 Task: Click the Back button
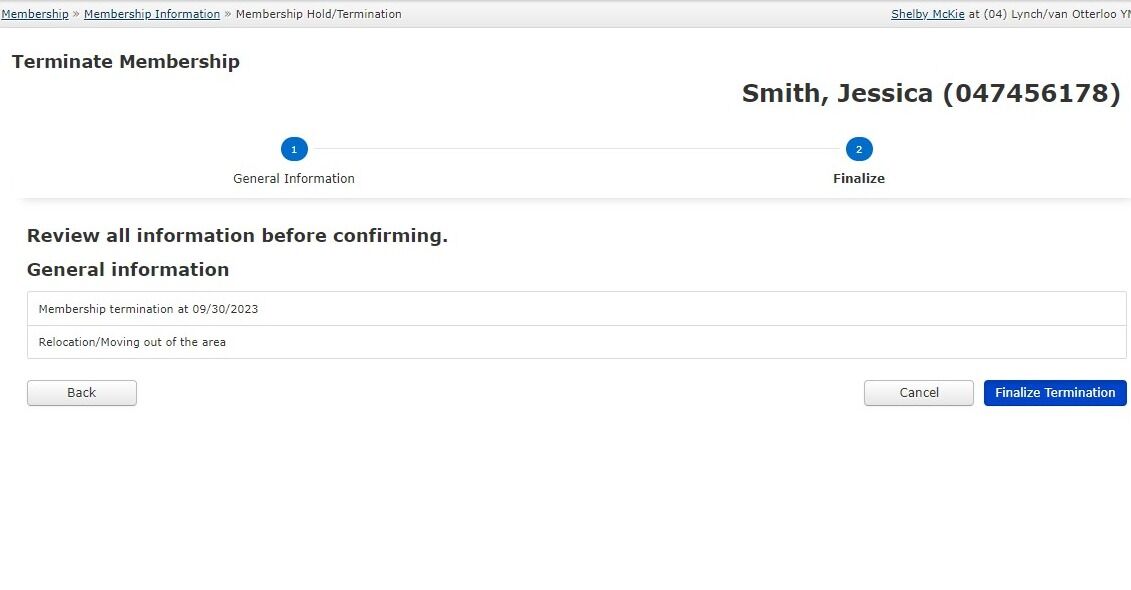pos(82,393)
